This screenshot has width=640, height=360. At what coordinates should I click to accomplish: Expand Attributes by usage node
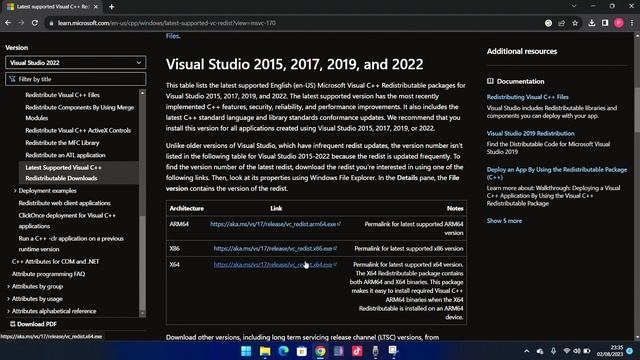coord(9,299)
